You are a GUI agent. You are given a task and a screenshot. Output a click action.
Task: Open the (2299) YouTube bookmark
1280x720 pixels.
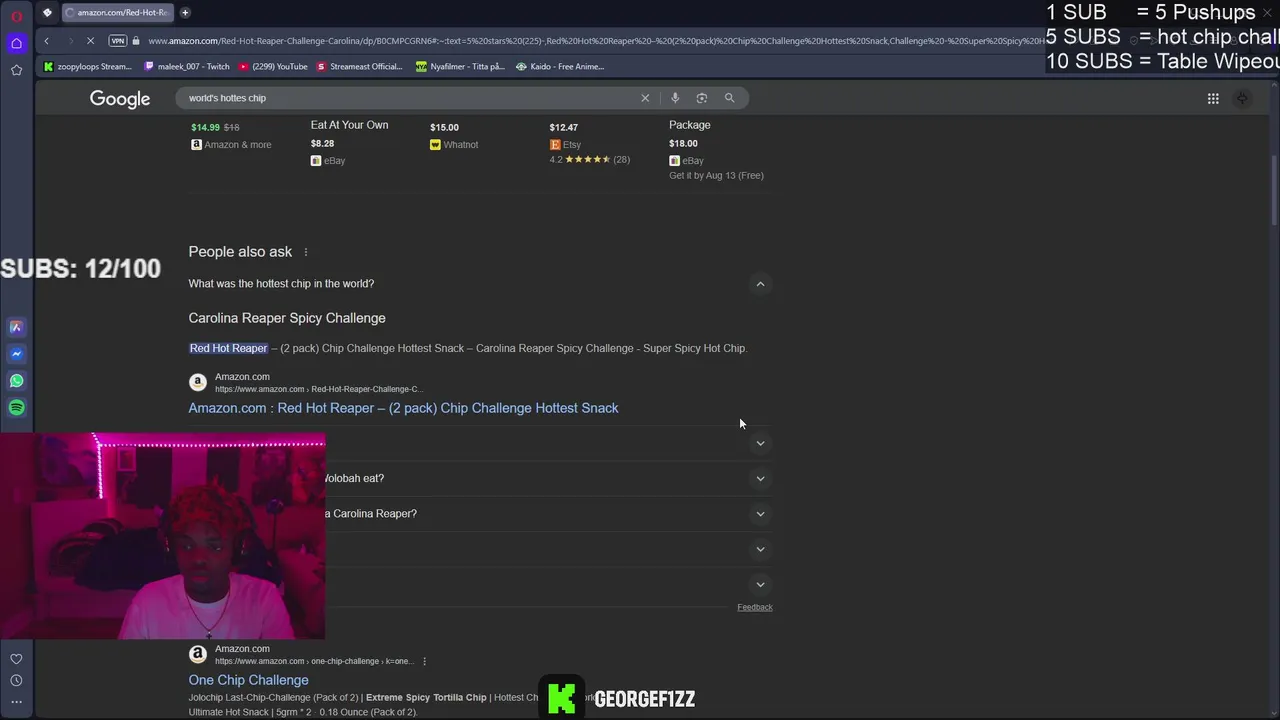pos(273,67)
